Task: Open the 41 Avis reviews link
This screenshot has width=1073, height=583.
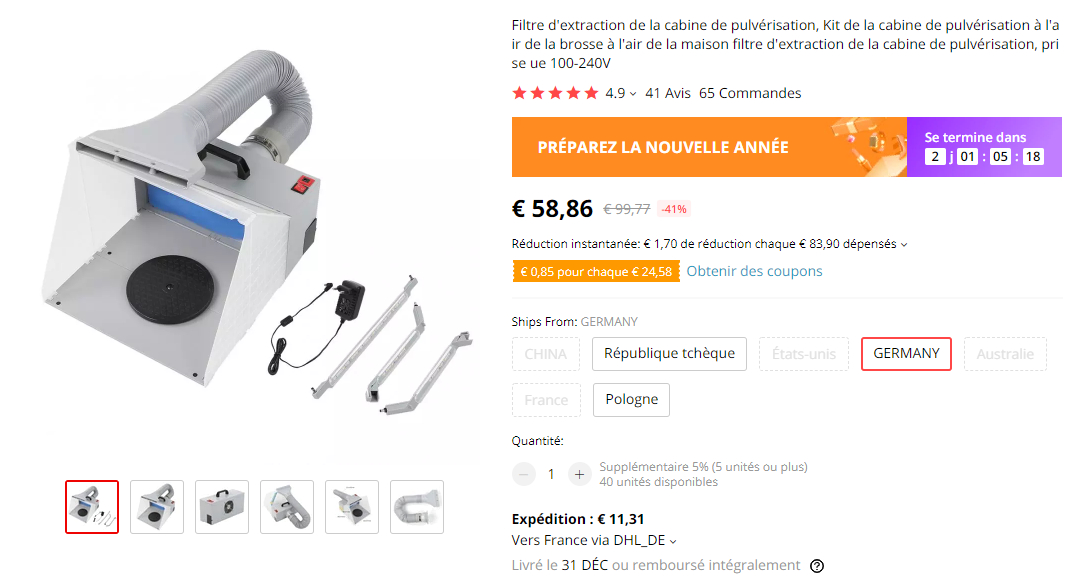Action: (x=668, y=93)
